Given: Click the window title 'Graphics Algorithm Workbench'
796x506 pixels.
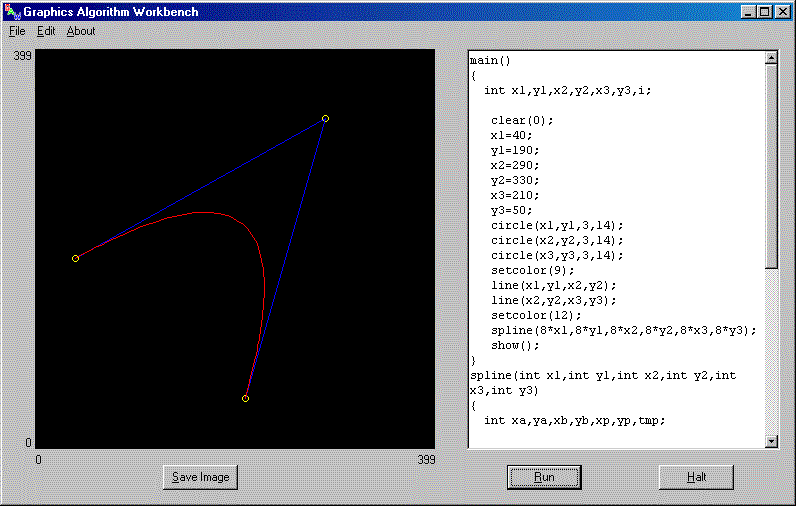Looking at the screenshot, I should [111, 12].
